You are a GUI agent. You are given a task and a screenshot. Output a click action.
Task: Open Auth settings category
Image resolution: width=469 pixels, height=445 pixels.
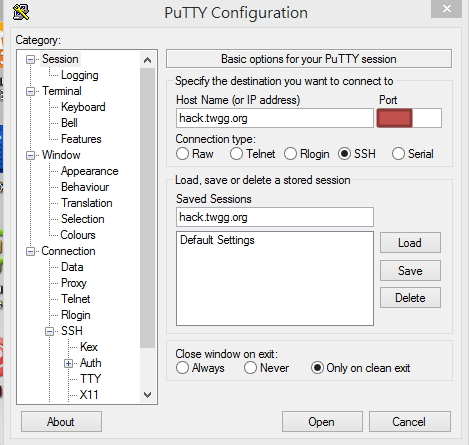(x=90, y=363)
